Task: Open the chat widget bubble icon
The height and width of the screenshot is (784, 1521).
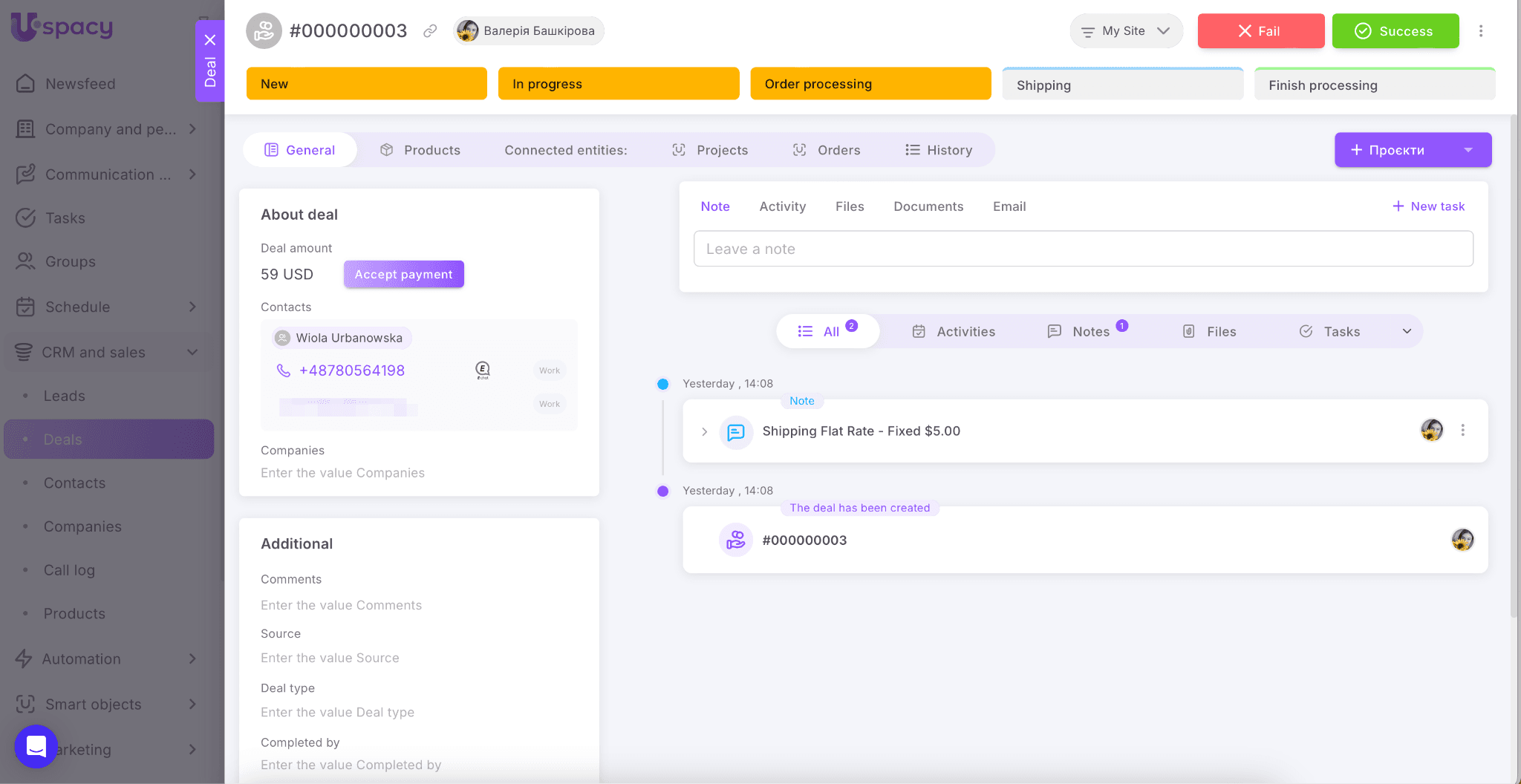Action: tap(36, 746)
